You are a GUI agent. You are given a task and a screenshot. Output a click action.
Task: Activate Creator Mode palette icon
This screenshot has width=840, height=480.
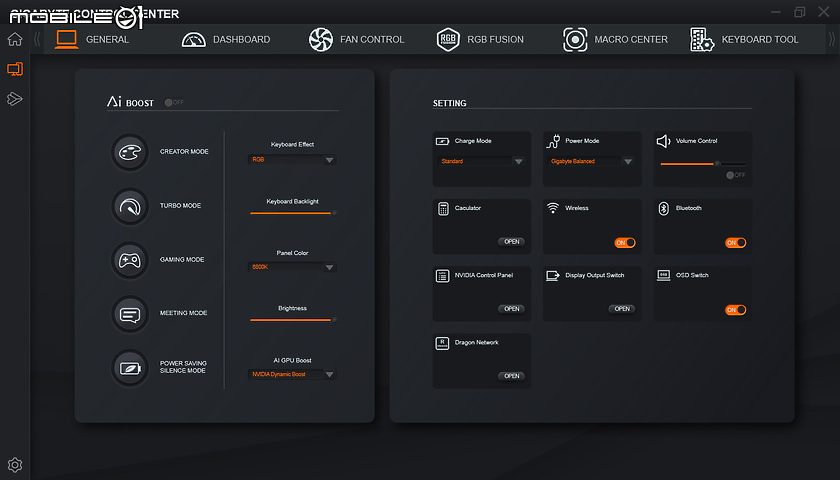130,152
